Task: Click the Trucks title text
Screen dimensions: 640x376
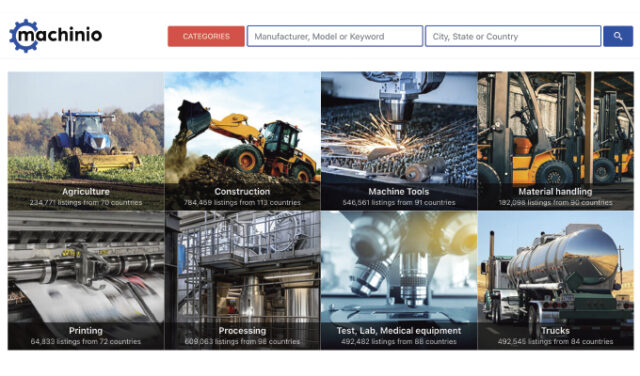Action: point(556,331)
